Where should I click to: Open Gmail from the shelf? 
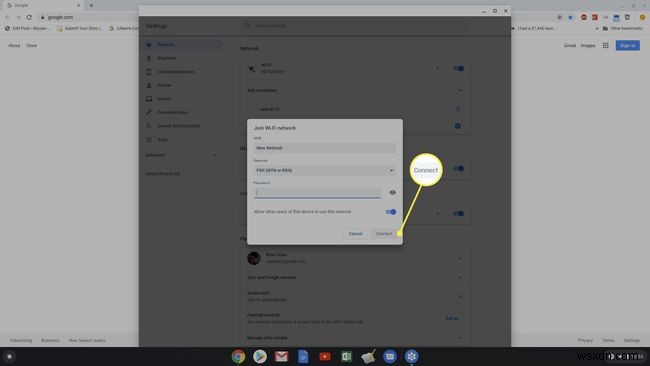point(281,356)
